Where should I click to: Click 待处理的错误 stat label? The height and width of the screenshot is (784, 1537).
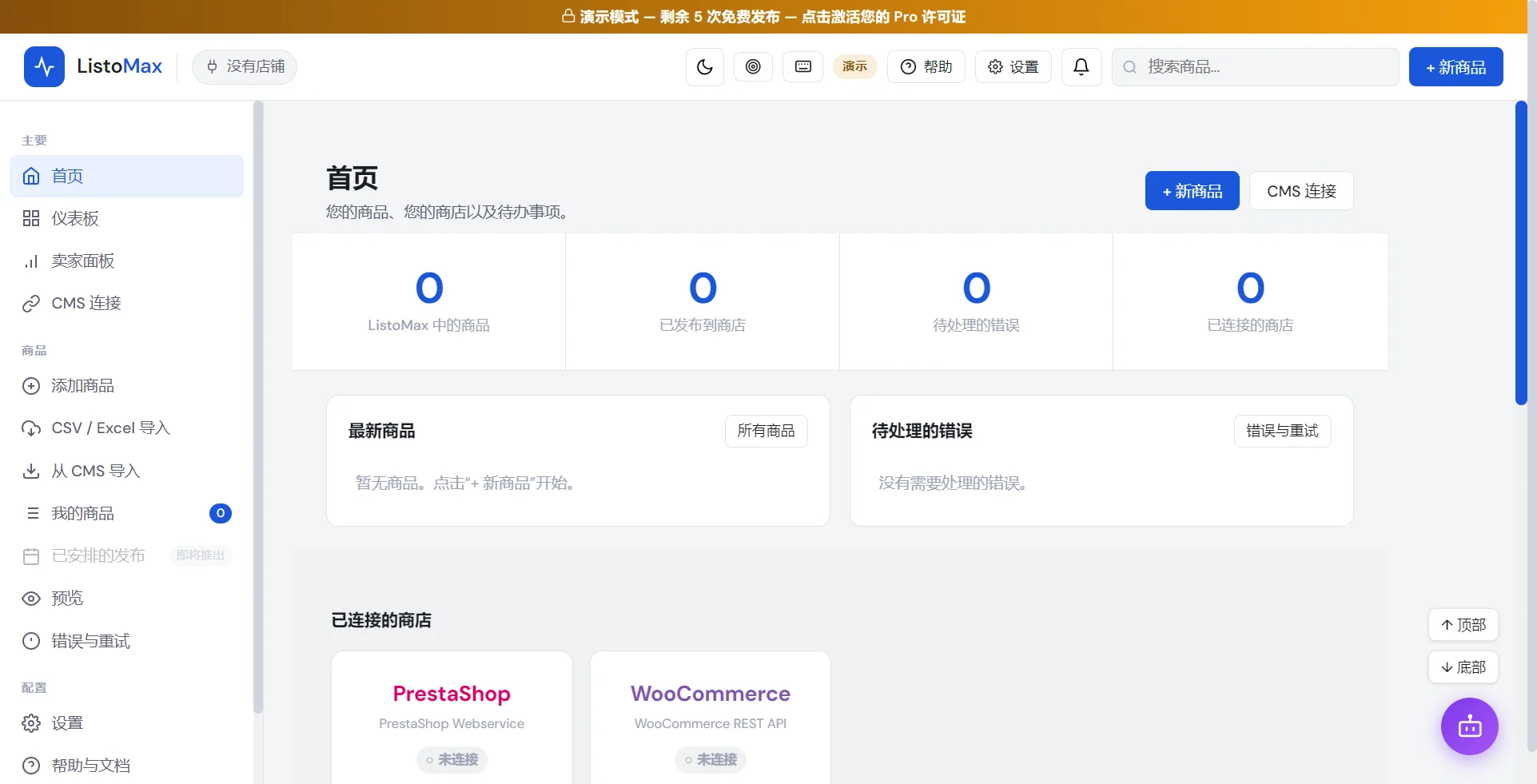[976, 325]
